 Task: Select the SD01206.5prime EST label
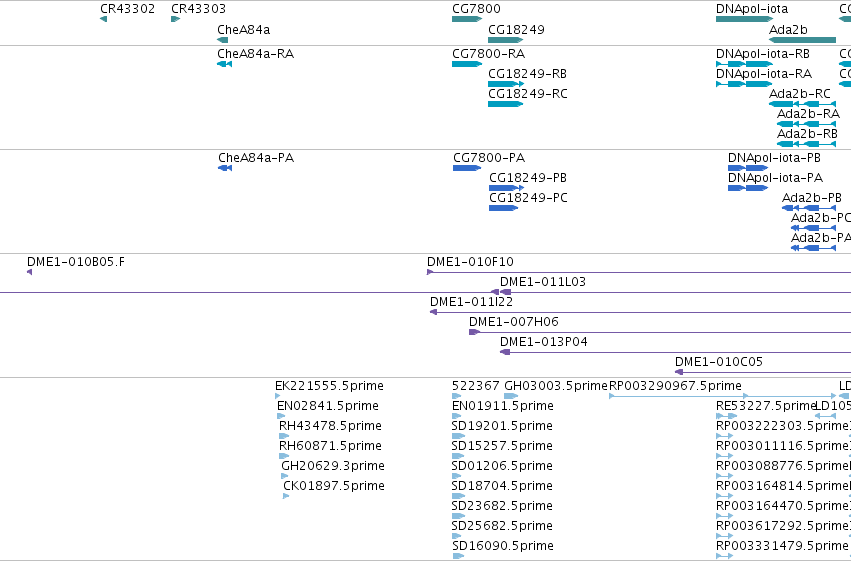503,467
